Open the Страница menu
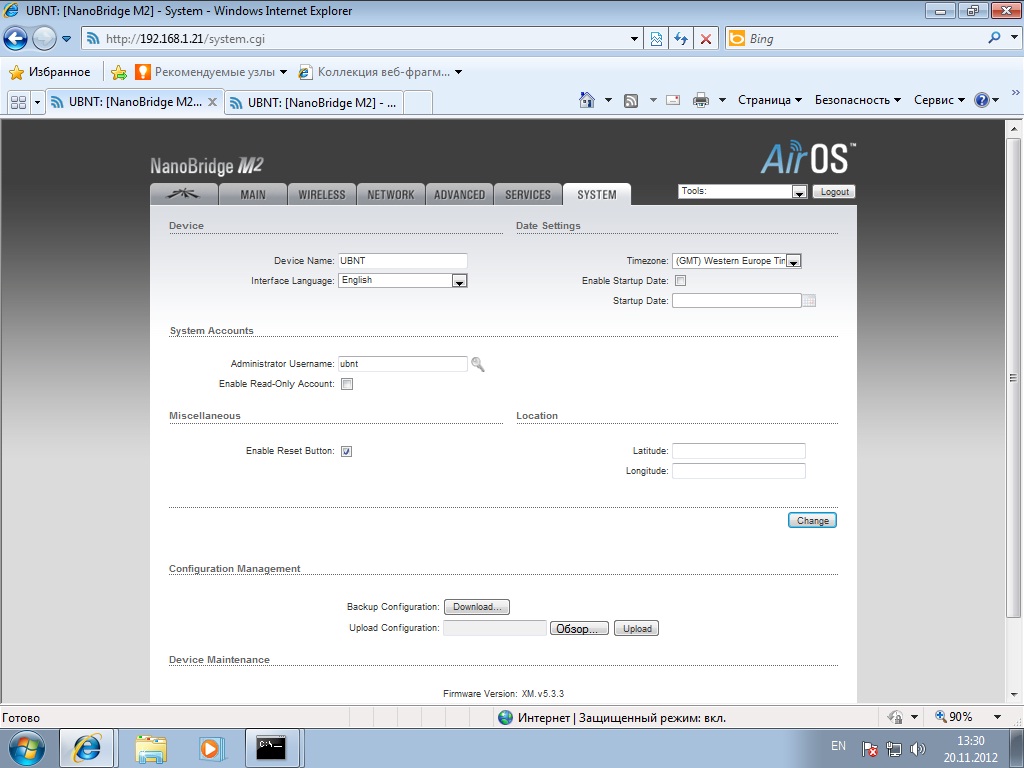The width and height of the screenshot is (1024, 768). coord(769,100)
